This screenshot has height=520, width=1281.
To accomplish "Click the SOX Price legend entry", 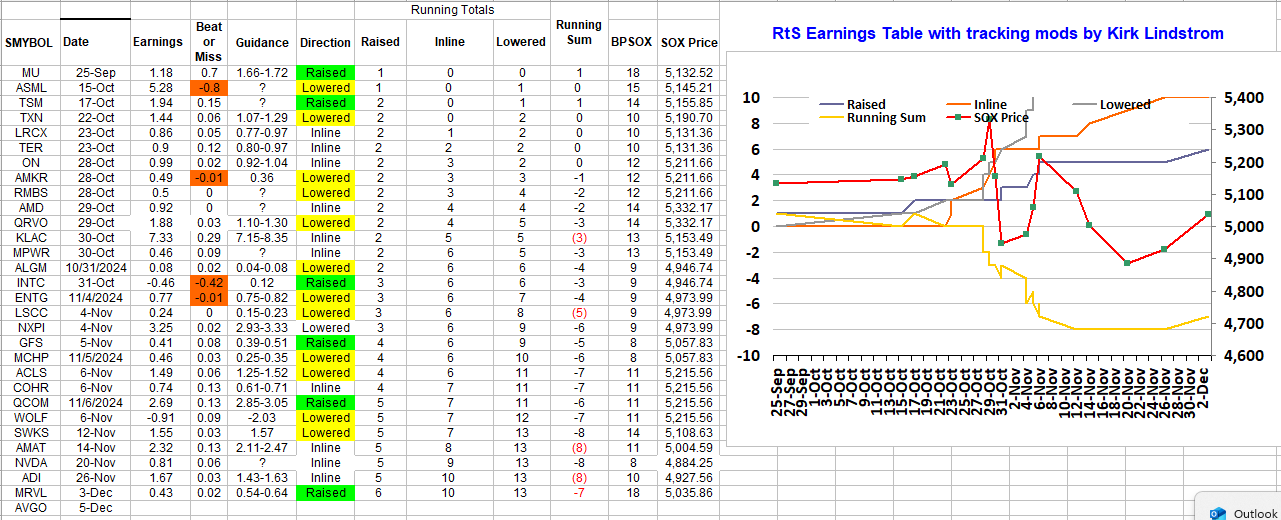I will [1000, 117].
